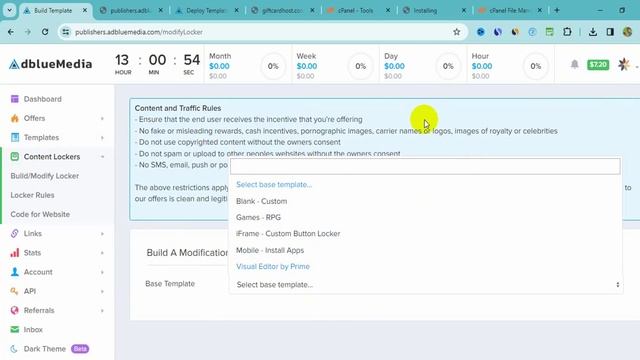The image size is (640, 360).
Task: Click the Offers flame icon
Action: [15, 118]
